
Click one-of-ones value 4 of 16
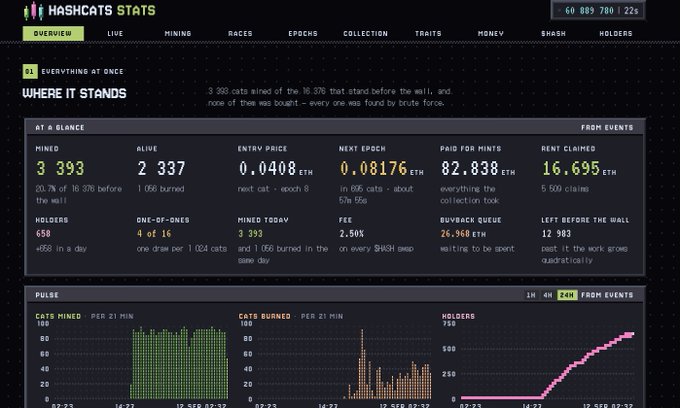(154, 234)
